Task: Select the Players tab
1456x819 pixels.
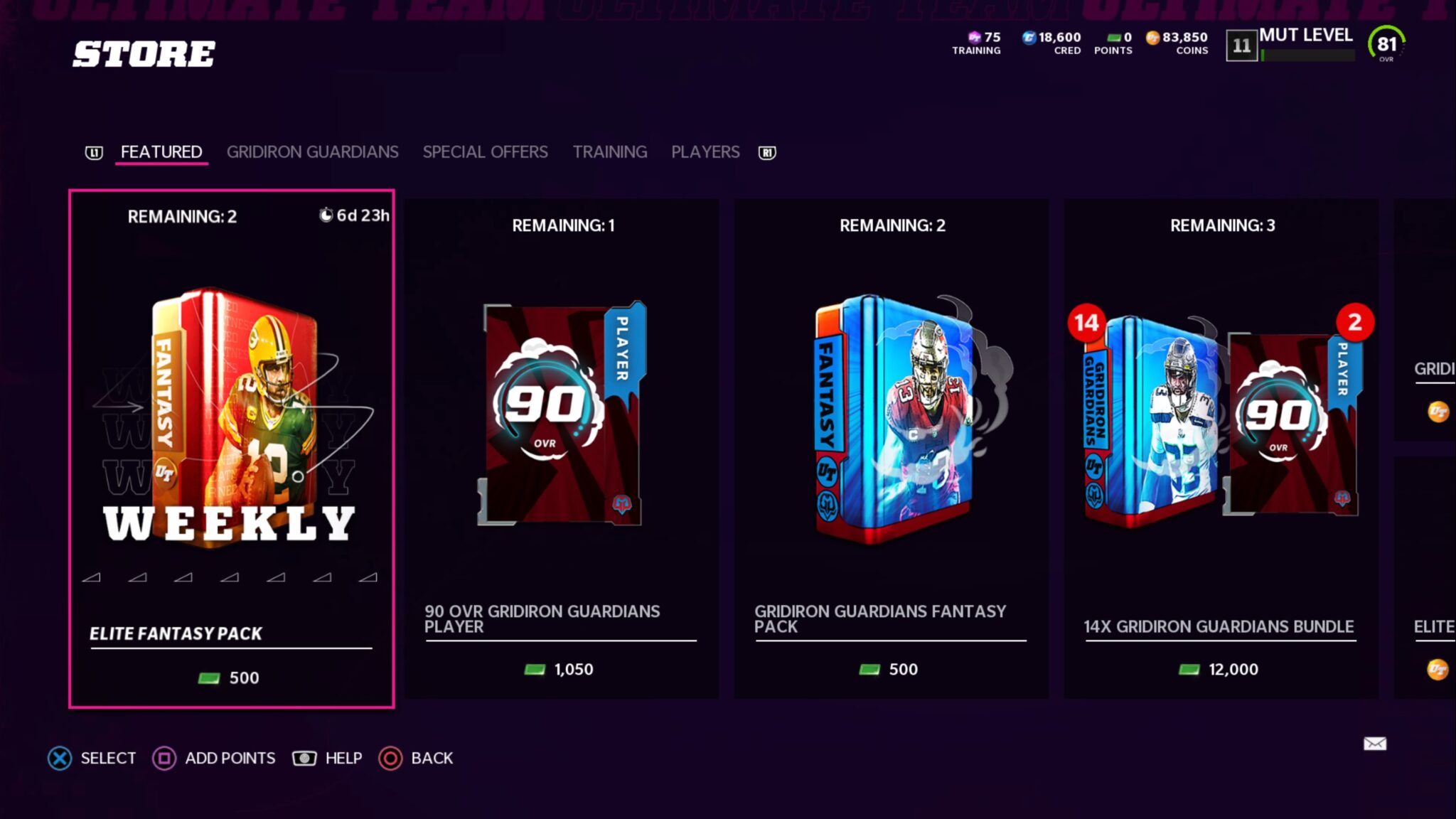Action: click(x=705, y=152)
